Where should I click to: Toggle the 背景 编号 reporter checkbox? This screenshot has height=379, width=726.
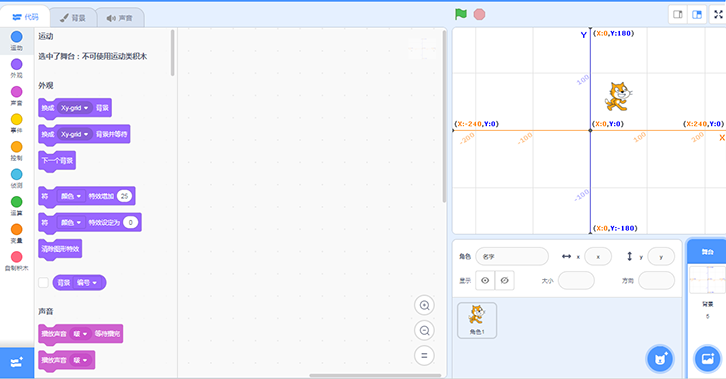43,282
